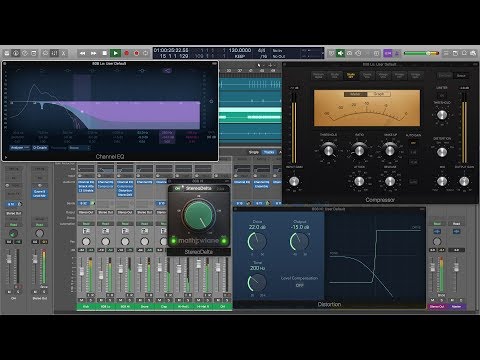The width and height of the screenshot is (480, 360).
Task: Open the Editors scissors icon
Action: 63,53
